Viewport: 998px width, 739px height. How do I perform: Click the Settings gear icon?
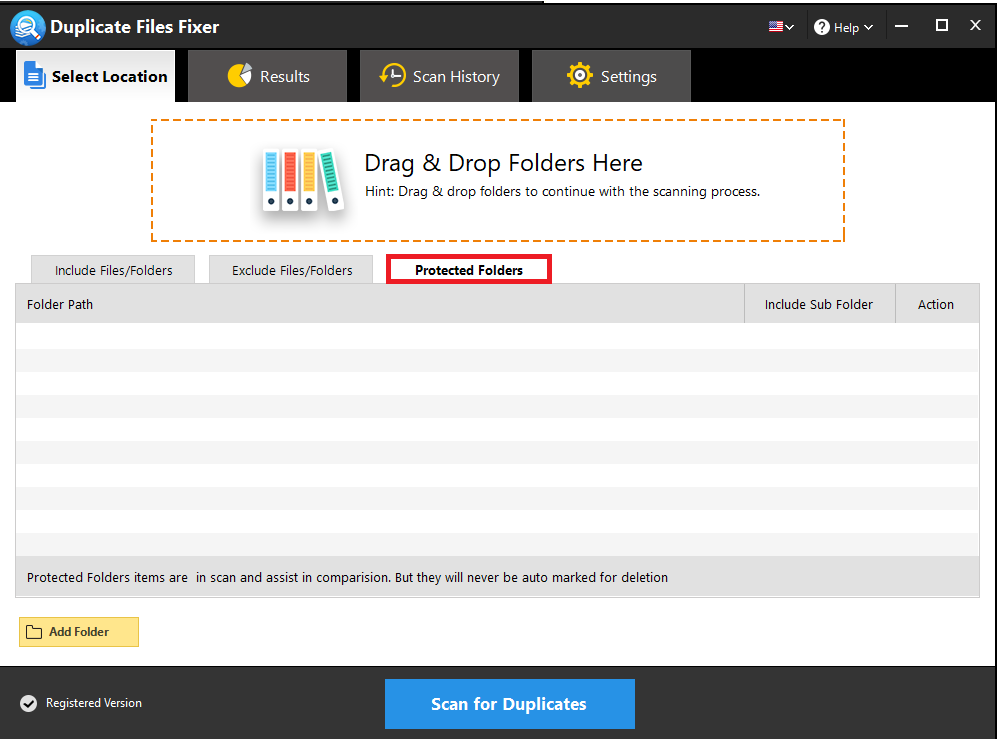(580, 76)
